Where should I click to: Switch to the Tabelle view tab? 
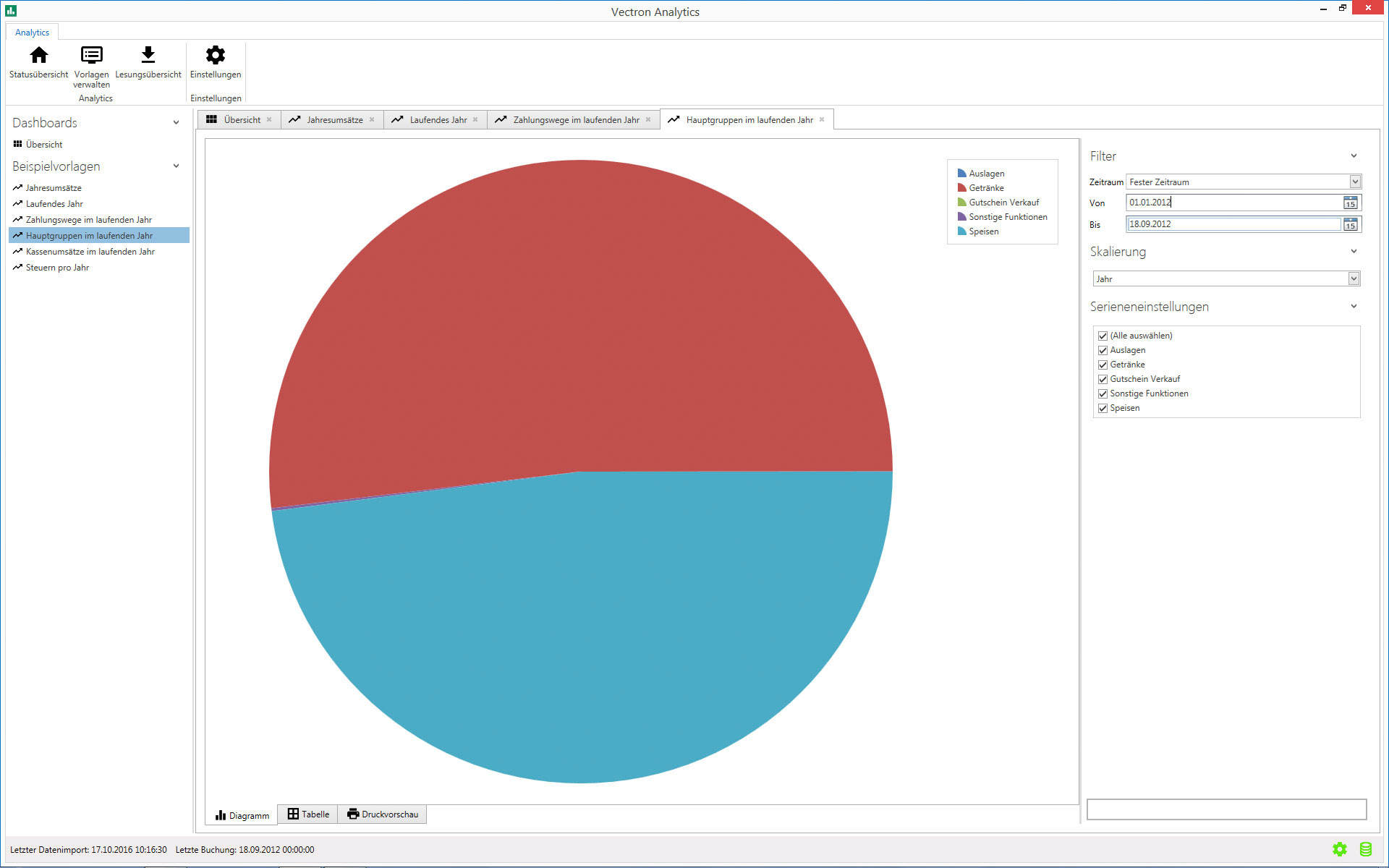308,814
